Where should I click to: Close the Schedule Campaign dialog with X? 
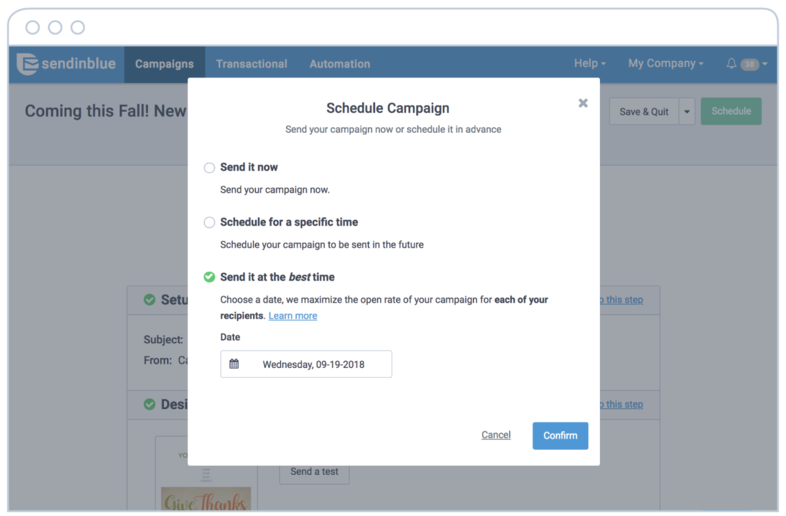click(583, 103)
